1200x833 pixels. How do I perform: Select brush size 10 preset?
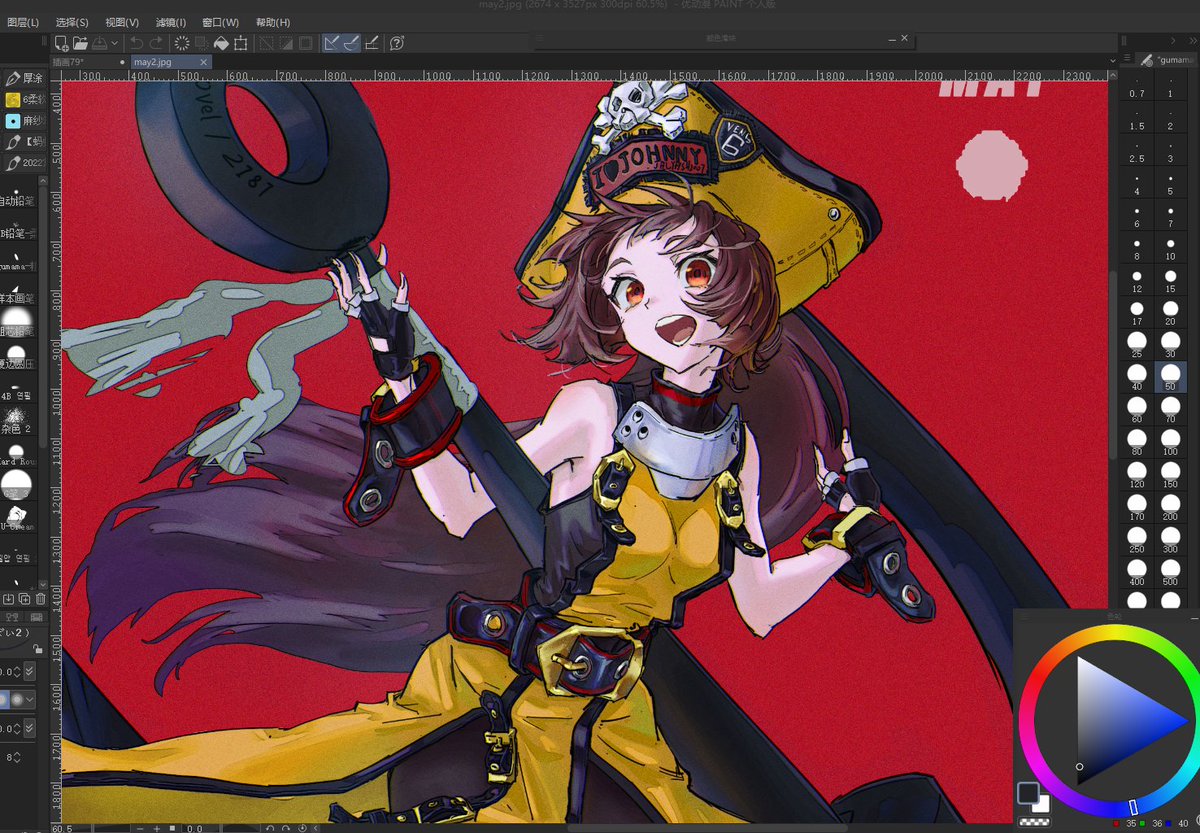(1170, 250)
